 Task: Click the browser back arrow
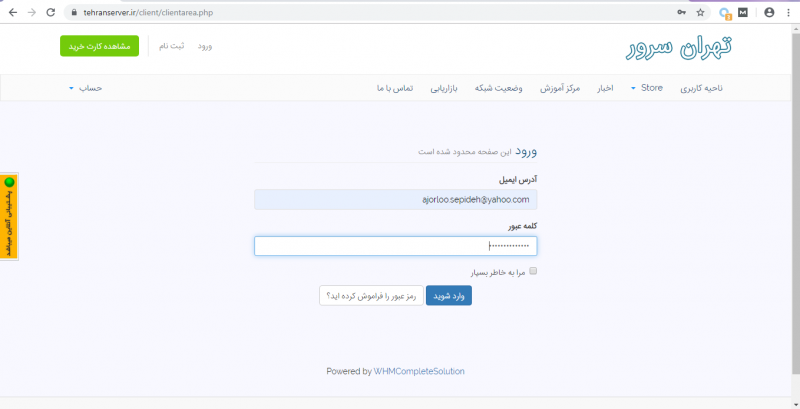[12, 13]
